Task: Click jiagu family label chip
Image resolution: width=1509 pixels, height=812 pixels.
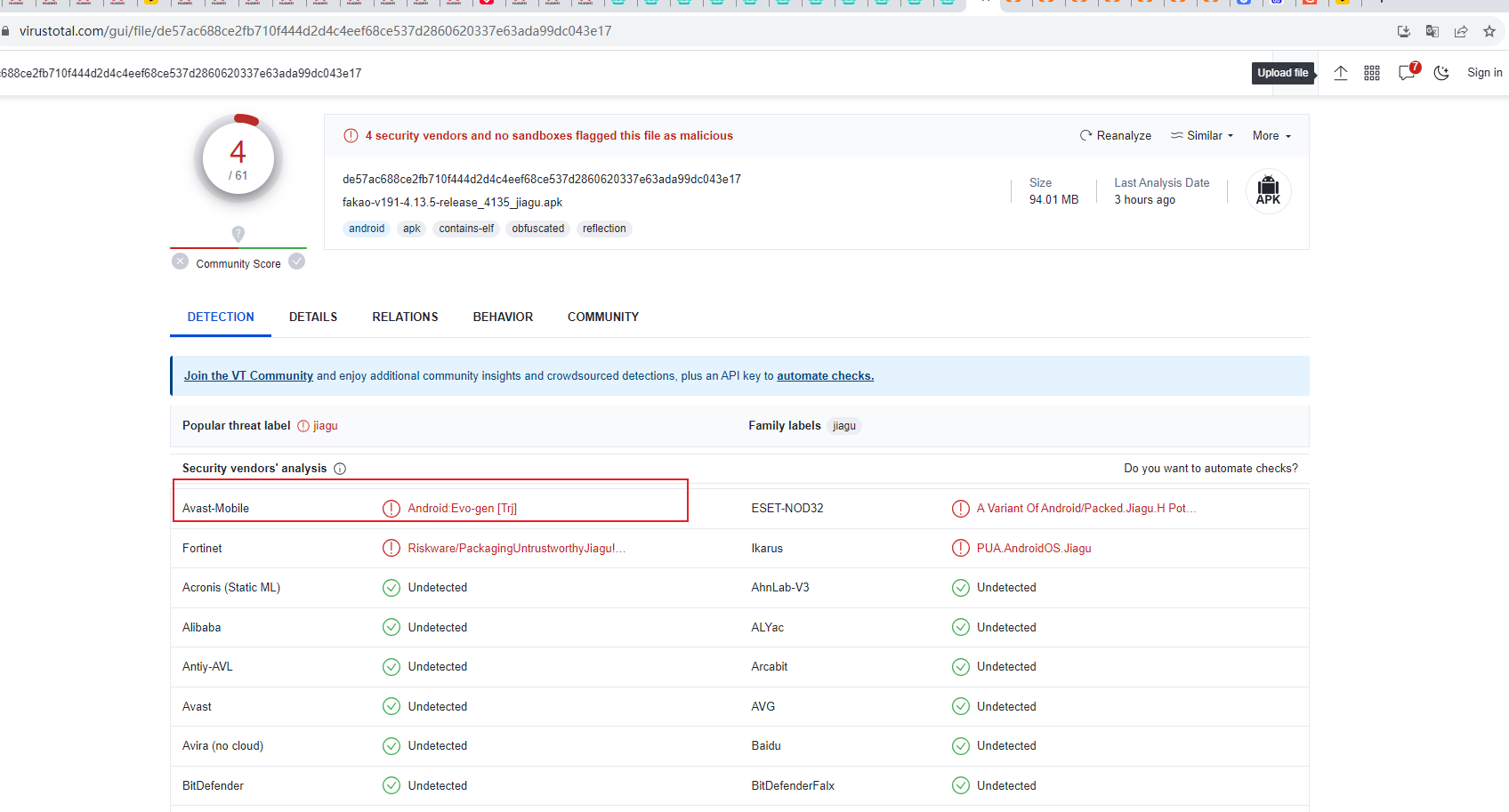Action: (x=844, y=426)
